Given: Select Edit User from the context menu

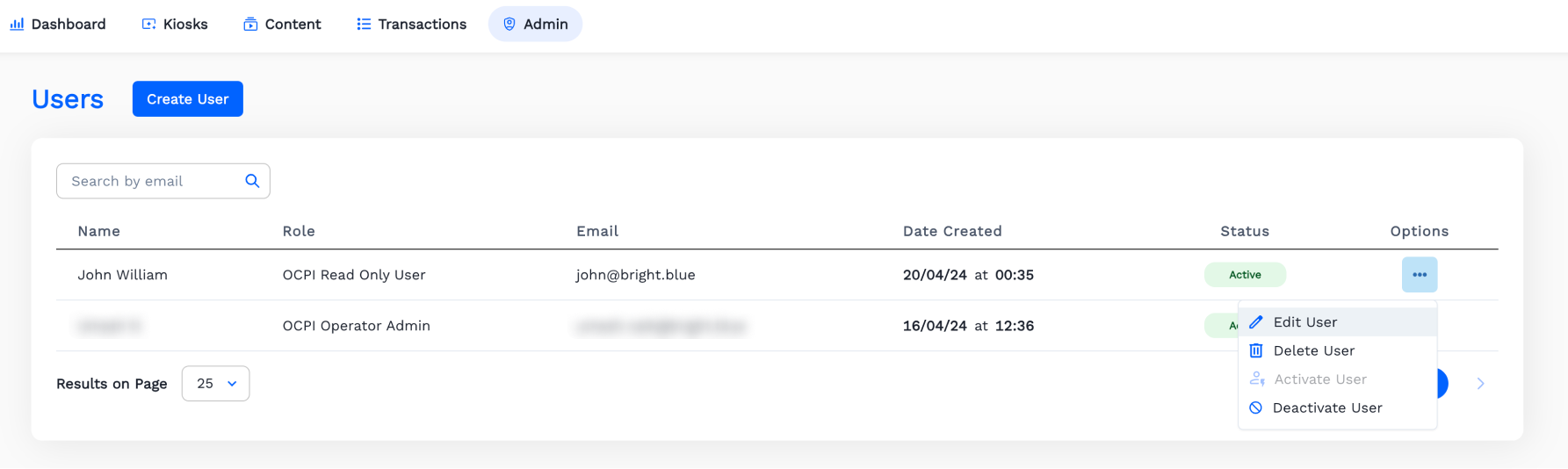Looking at the screenshot, I should (1304, 322).
